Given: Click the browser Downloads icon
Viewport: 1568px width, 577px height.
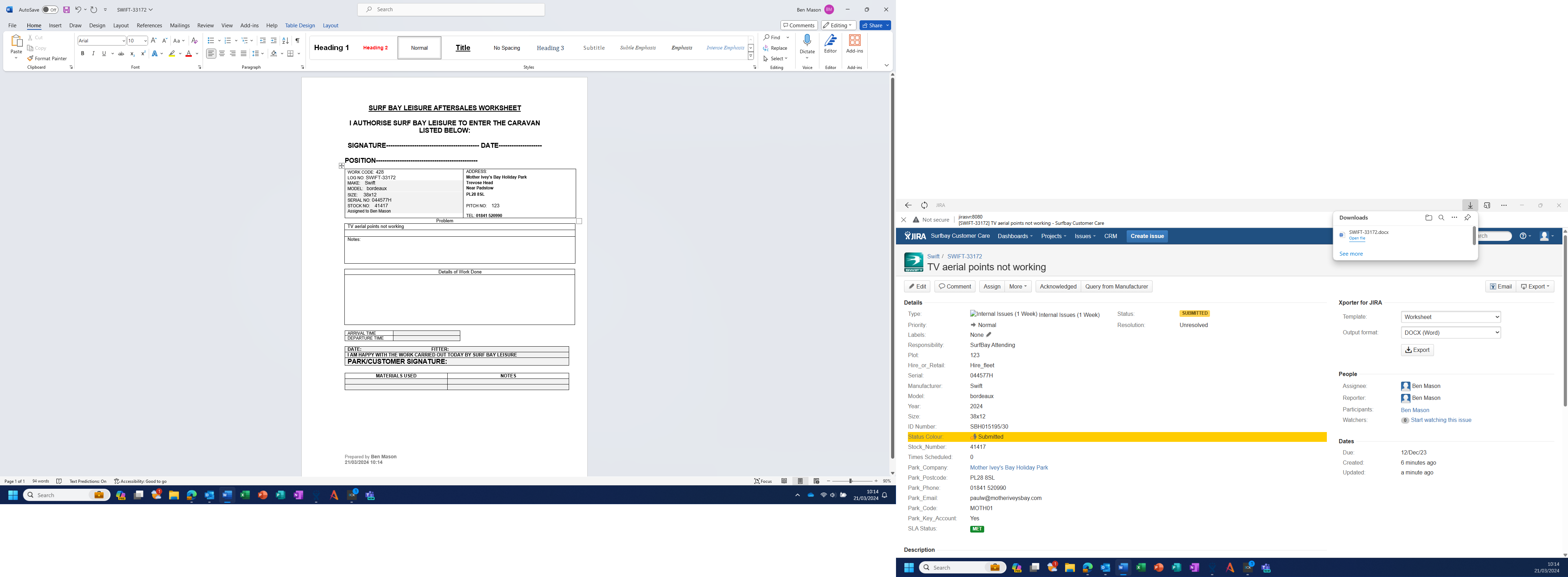Looking at the screenshot, I should 1470,206.
